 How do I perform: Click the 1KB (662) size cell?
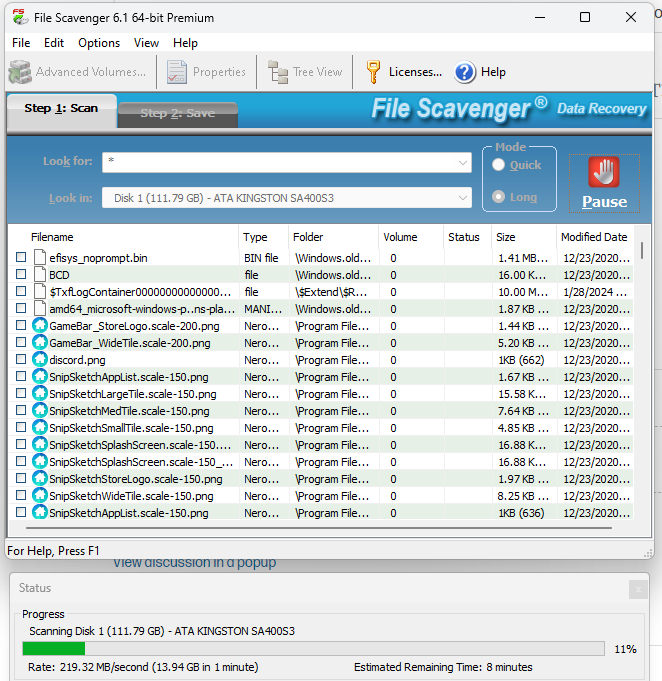(521, 360)
